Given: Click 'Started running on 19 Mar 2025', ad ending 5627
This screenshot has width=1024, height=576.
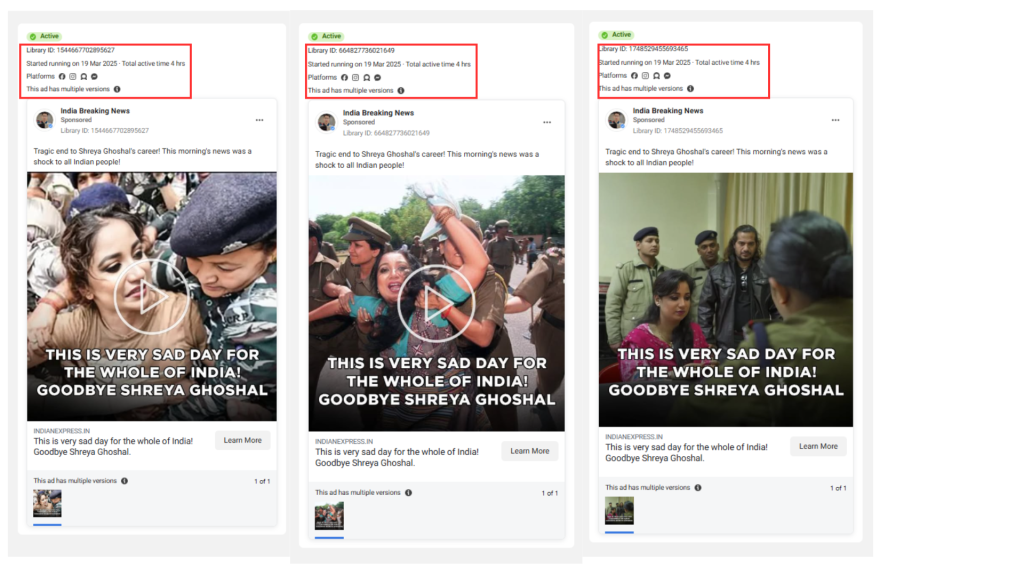Looking at the screenshot, I should (72, 63).
